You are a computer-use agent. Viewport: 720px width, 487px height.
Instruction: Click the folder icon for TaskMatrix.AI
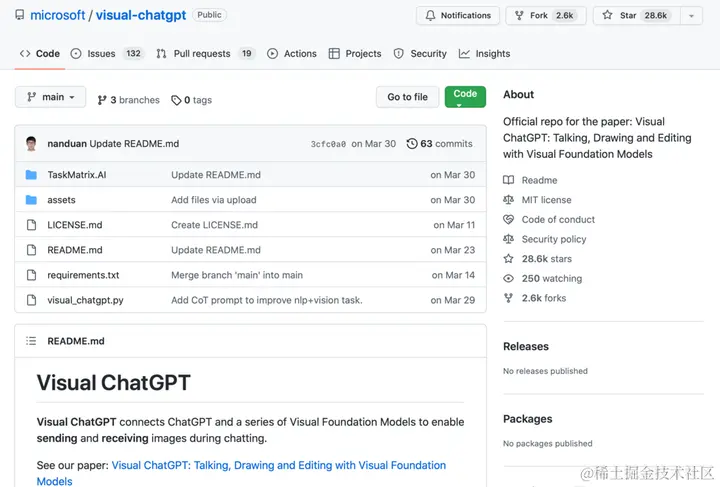pyautogui.click(x=31, y=175)
